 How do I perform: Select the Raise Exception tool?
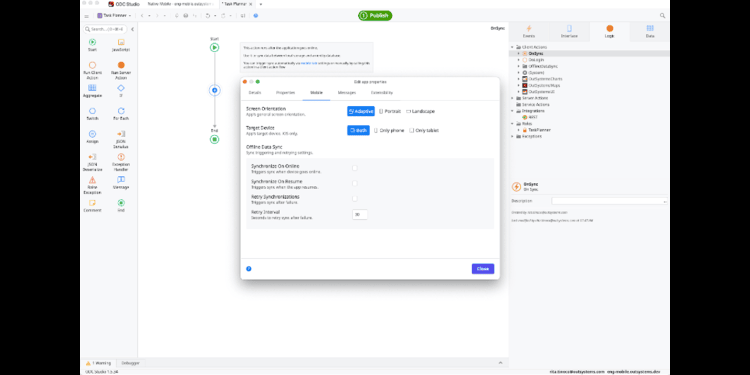click(92, 185)
